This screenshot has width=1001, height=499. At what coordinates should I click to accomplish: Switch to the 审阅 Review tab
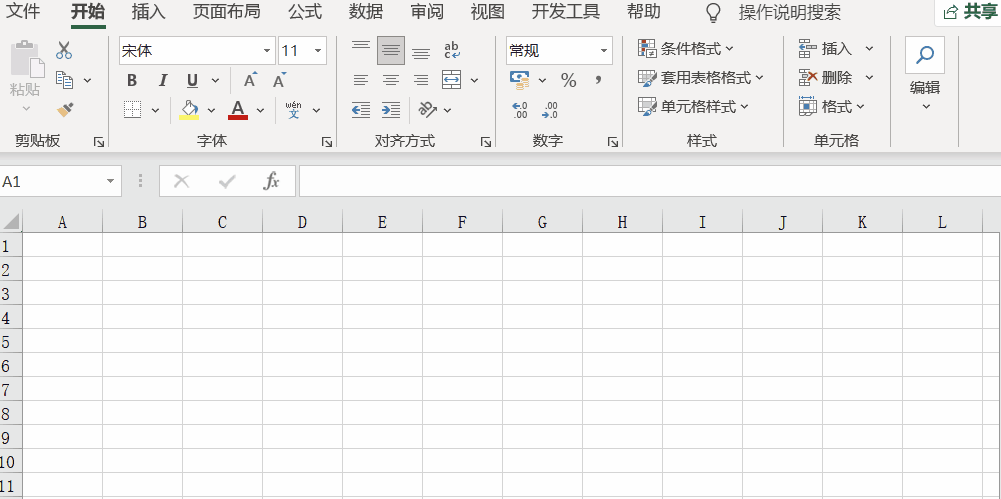pyautogui.click(x=427, y=11)
